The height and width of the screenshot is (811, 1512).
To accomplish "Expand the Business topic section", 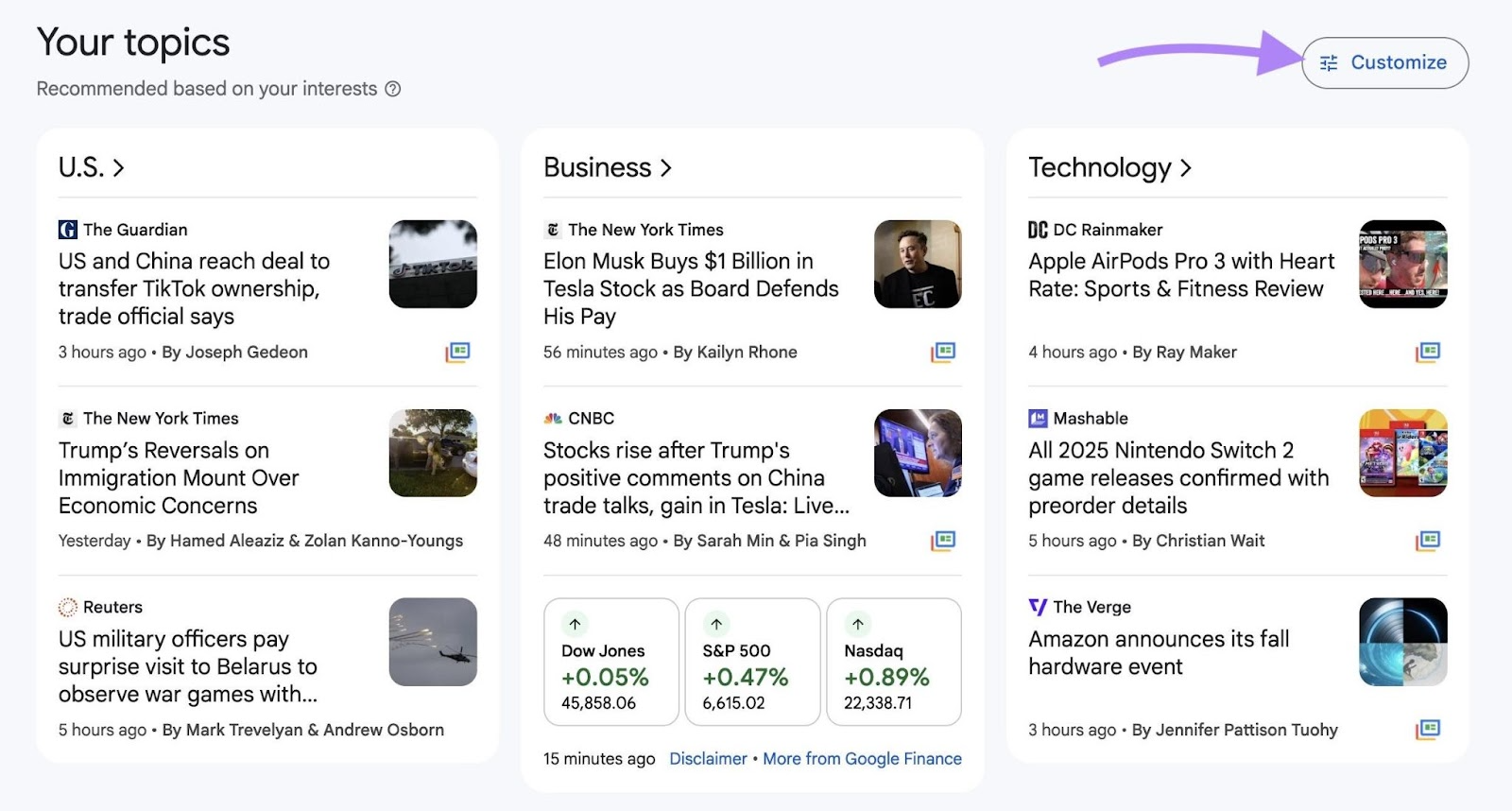I will coord(609,166).
